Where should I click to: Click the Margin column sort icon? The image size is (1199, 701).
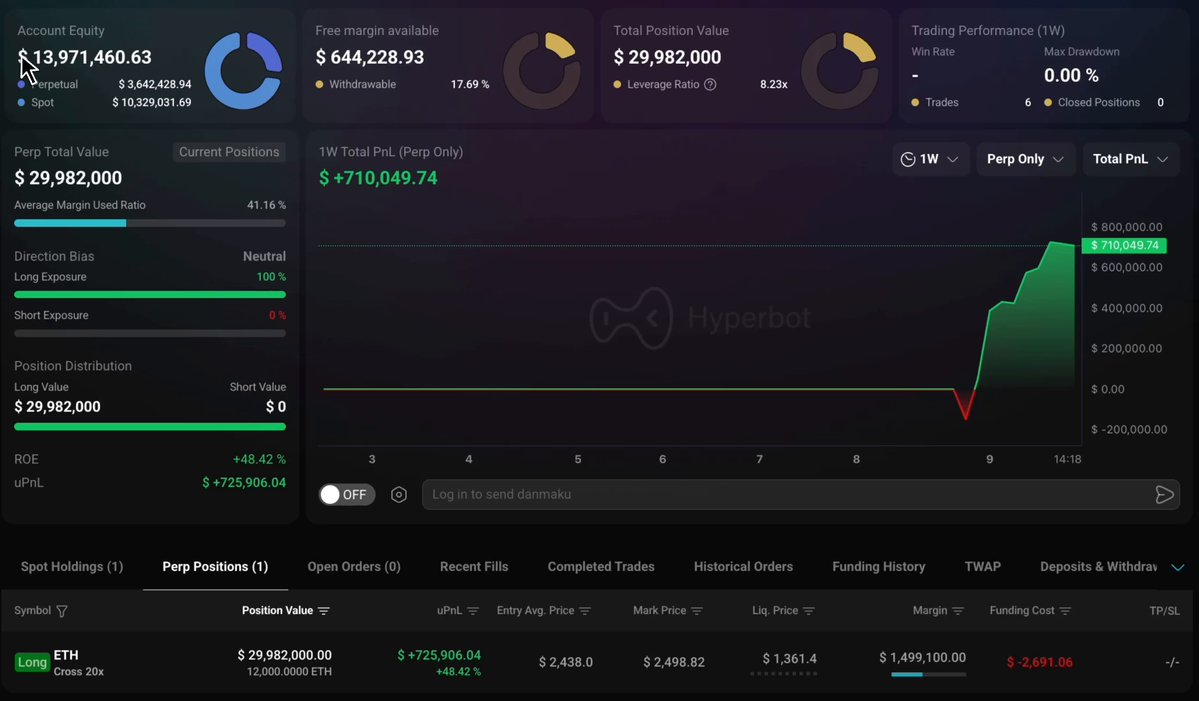click(957, 611)
